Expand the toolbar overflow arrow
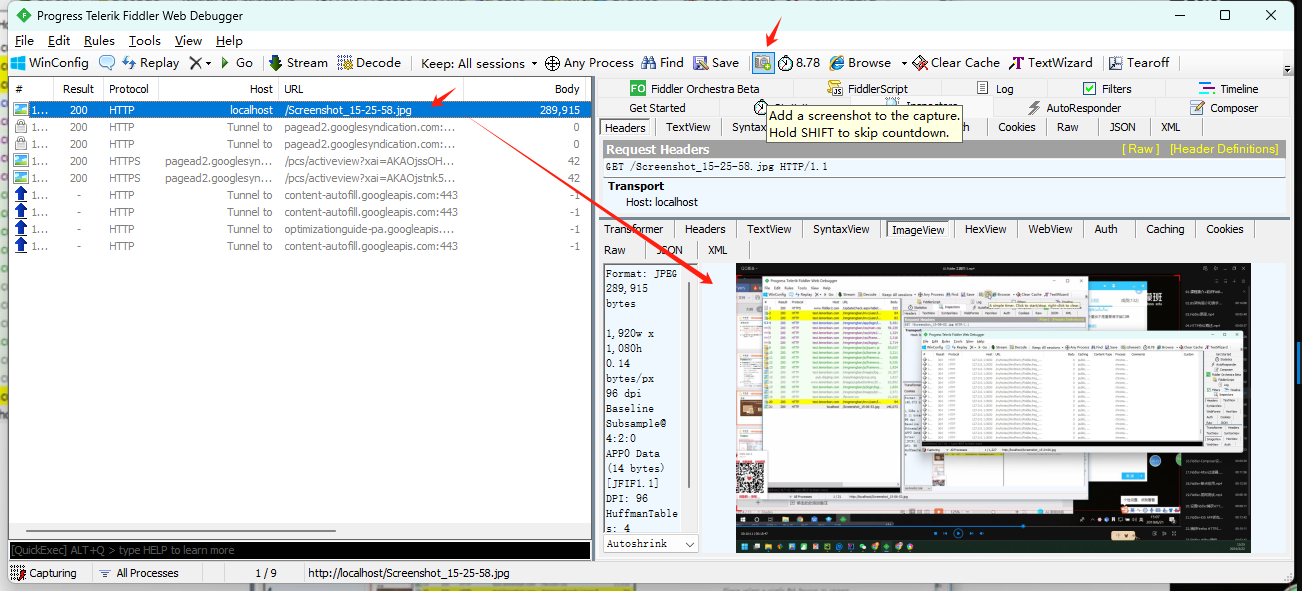The width and height of the screenshot is (1302, 591). click(1287, 70)
